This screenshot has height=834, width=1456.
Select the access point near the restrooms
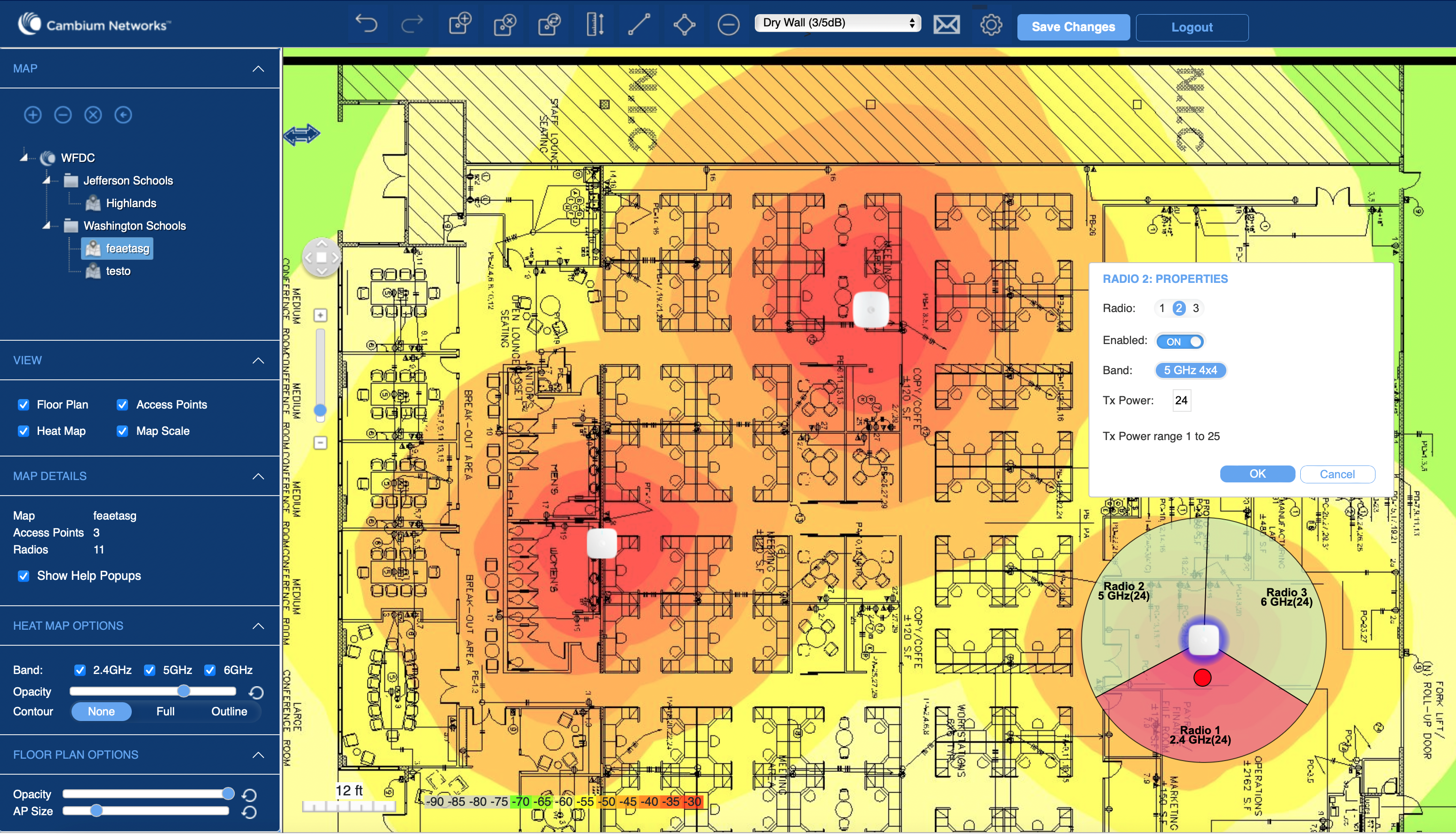(602, 543)
